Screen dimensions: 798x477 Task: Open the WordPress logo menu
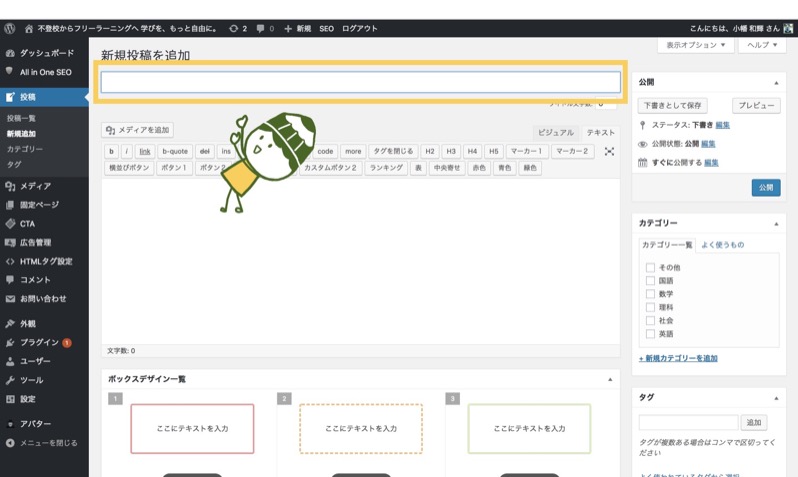[10, 29]
